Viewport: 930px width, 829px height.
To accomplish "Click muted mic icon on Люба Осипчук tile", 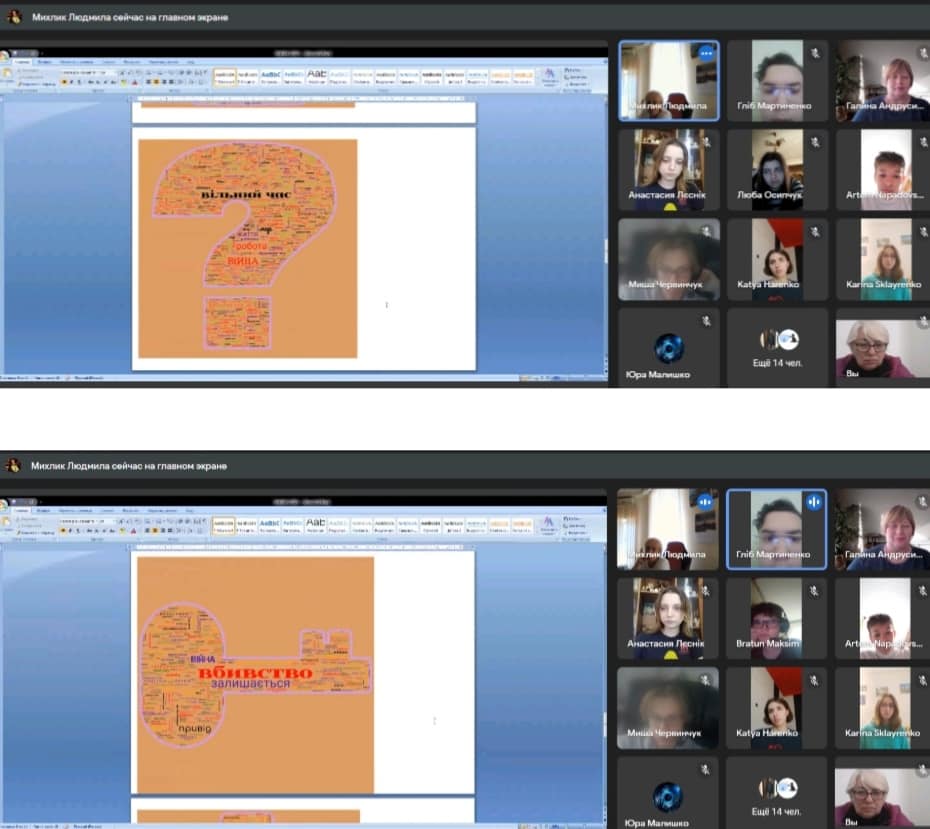I will [815, 141].
